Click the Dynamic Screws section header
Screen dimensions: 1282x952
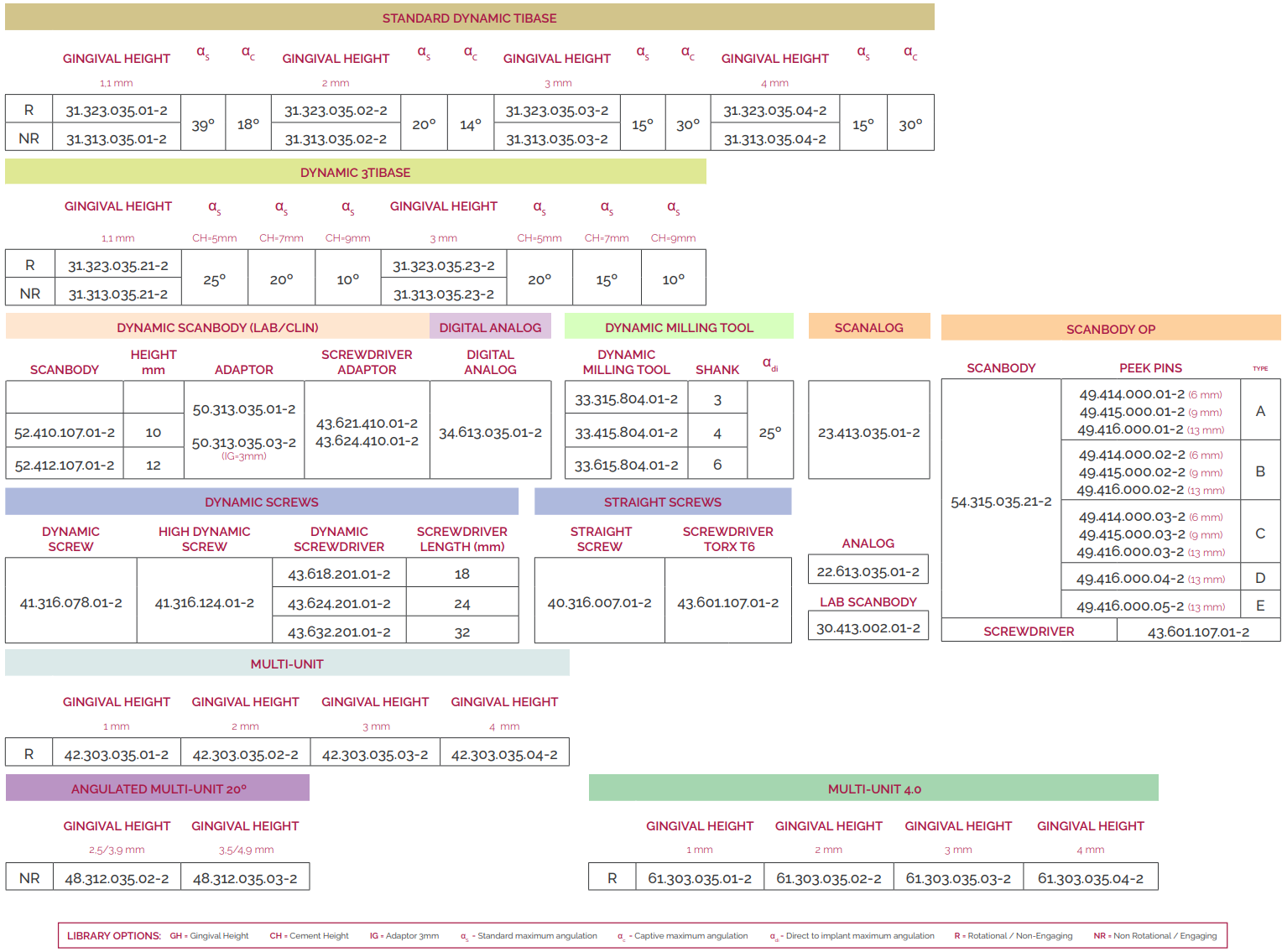click(262, 502)
